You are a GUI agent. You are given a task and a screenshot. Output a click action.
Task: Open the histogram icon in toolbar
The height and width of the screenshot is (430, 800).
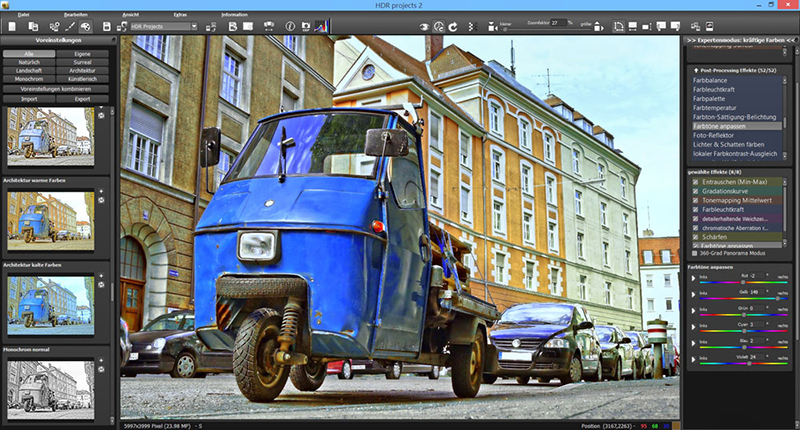(x=320, y=26)
